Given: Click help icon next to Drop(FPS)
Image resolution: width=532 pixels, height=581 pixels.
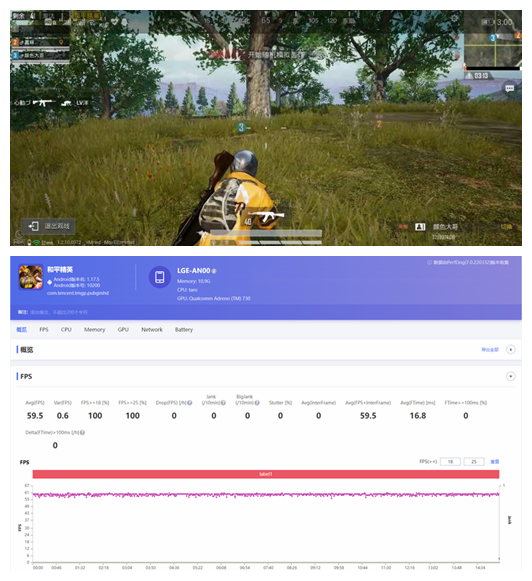Looking at the screenshot, I should [190, 403].
